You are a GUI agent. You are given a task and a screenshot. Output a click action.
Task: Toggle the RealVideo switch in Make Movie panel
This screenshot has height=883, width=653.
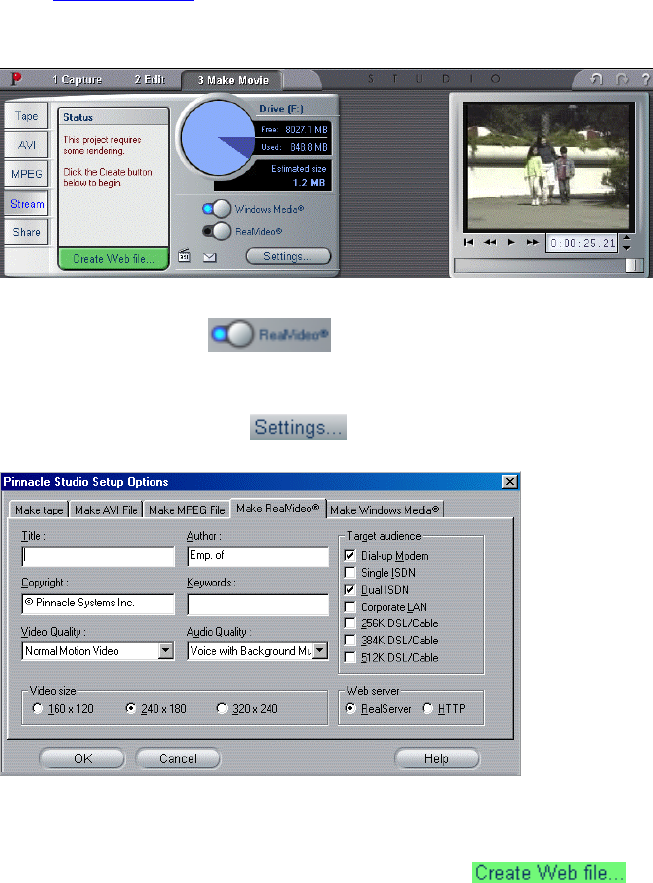[x=217, y=231]
